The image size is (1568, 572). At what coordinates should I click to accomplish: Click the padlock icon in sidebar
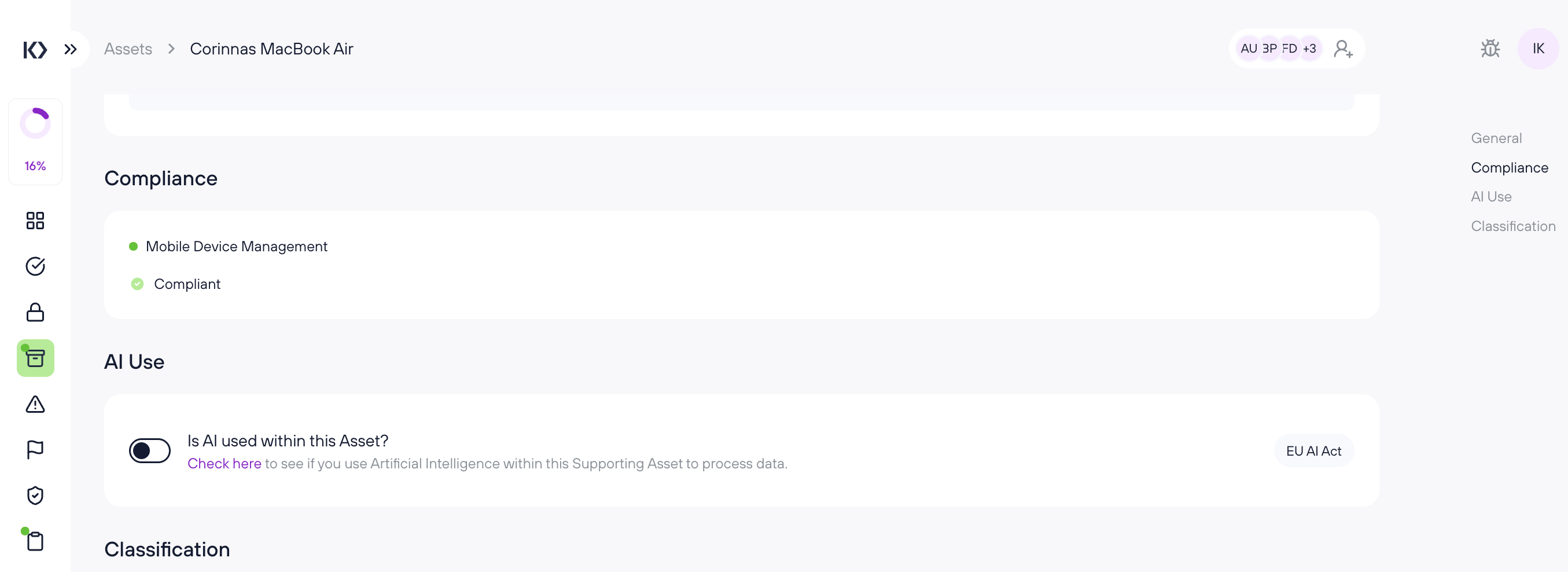[35, 313]
